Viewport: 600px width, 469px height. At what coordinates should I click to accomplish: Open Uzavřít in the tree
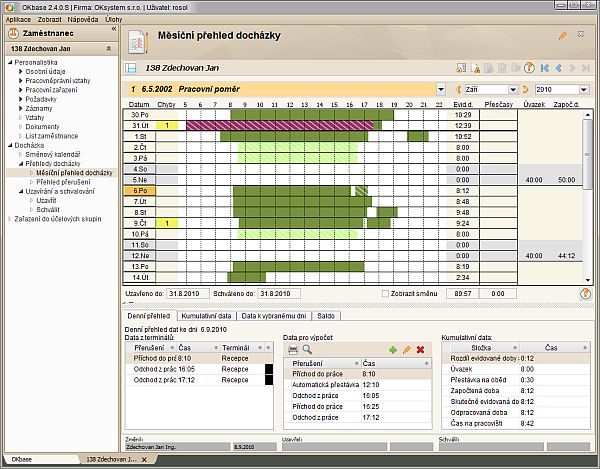click(x=46, y=200)
